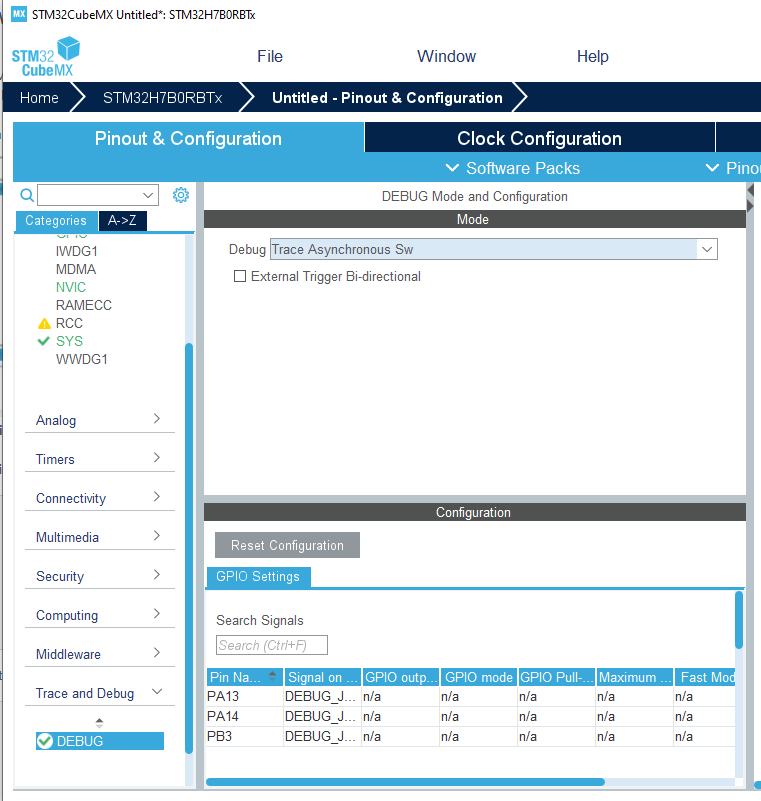Viewport: 761px width, 801px height.
Task: Click the GPIO Pull- column header
Action: [557, 677]
